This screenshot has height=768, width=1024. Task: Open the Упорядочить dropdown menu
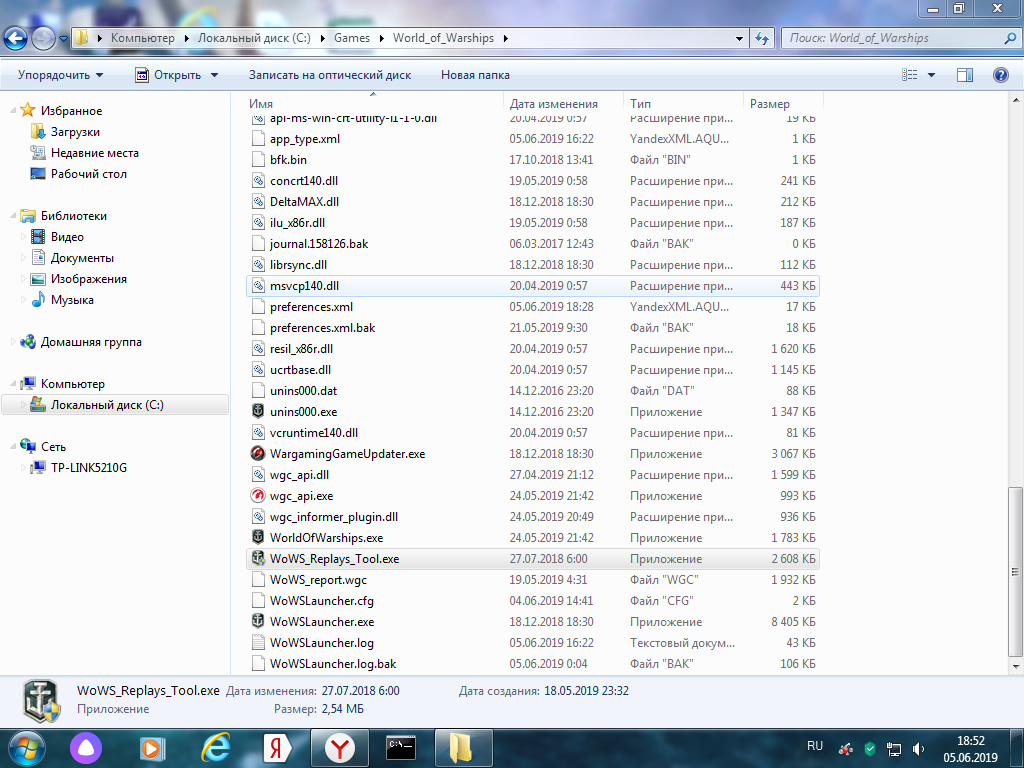[60, 75]
